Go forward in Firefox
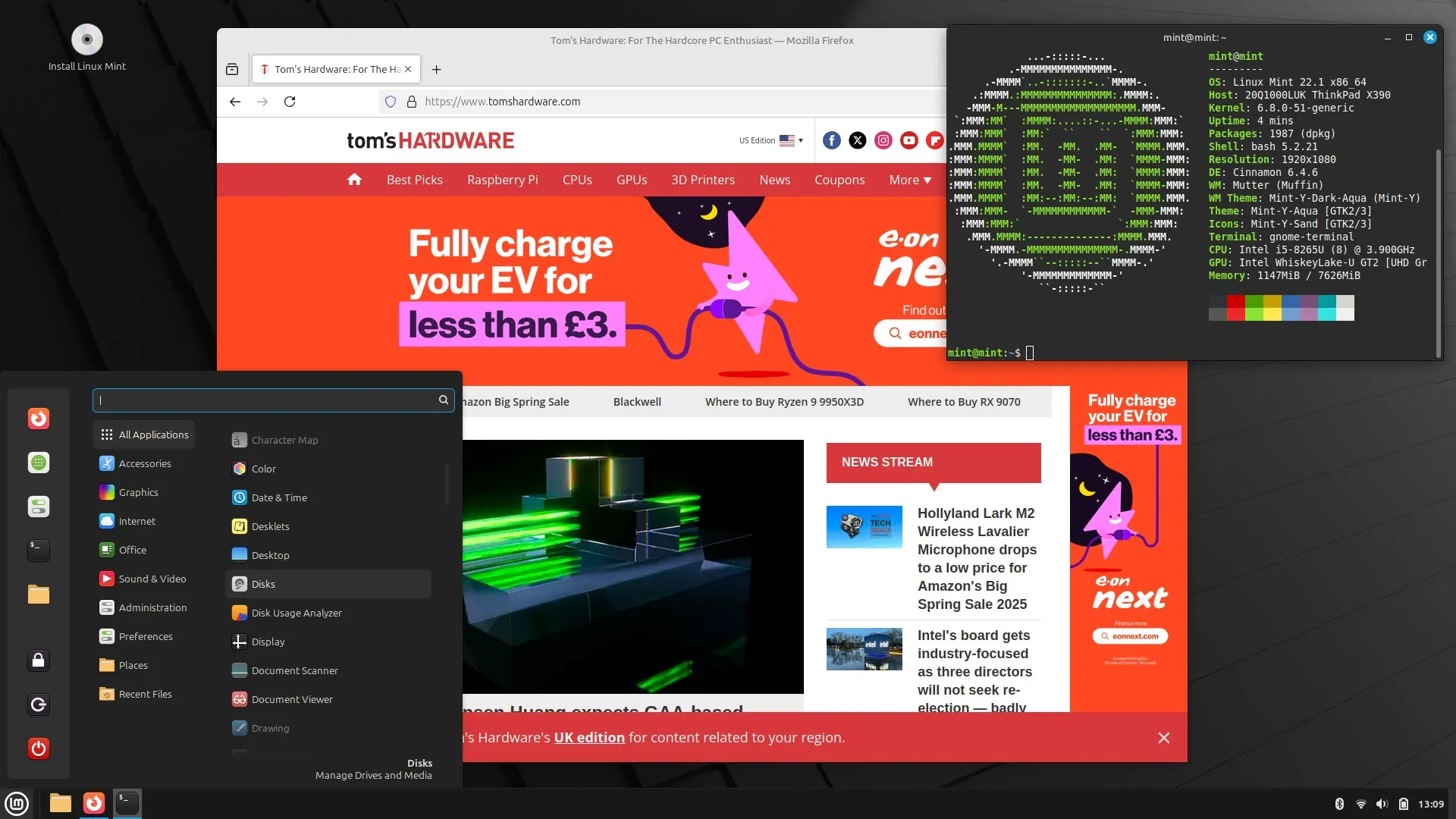The height and width of the screenshot is (819, 1456). 262,102
